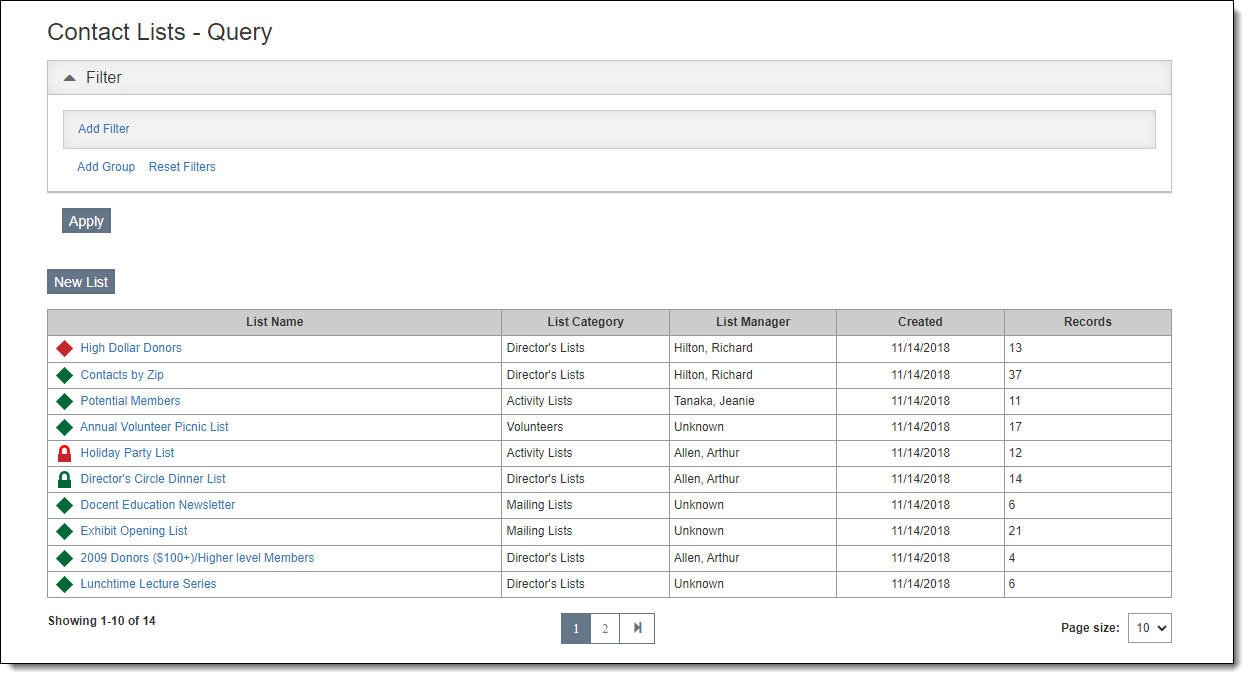Click red lock icon beside Holiday Party List
1249x679 pixels.
tap(65, 453)
